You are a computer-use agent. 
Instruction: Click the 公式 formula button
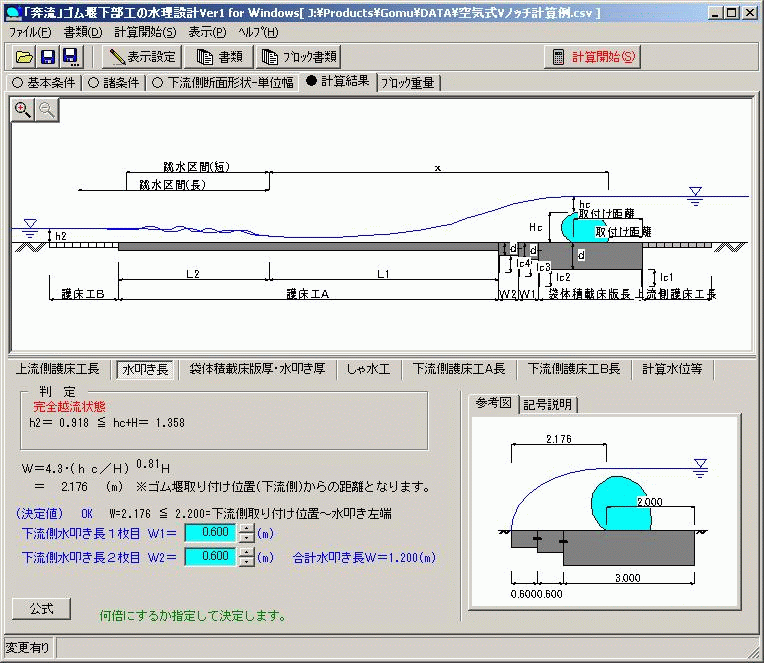41,609
